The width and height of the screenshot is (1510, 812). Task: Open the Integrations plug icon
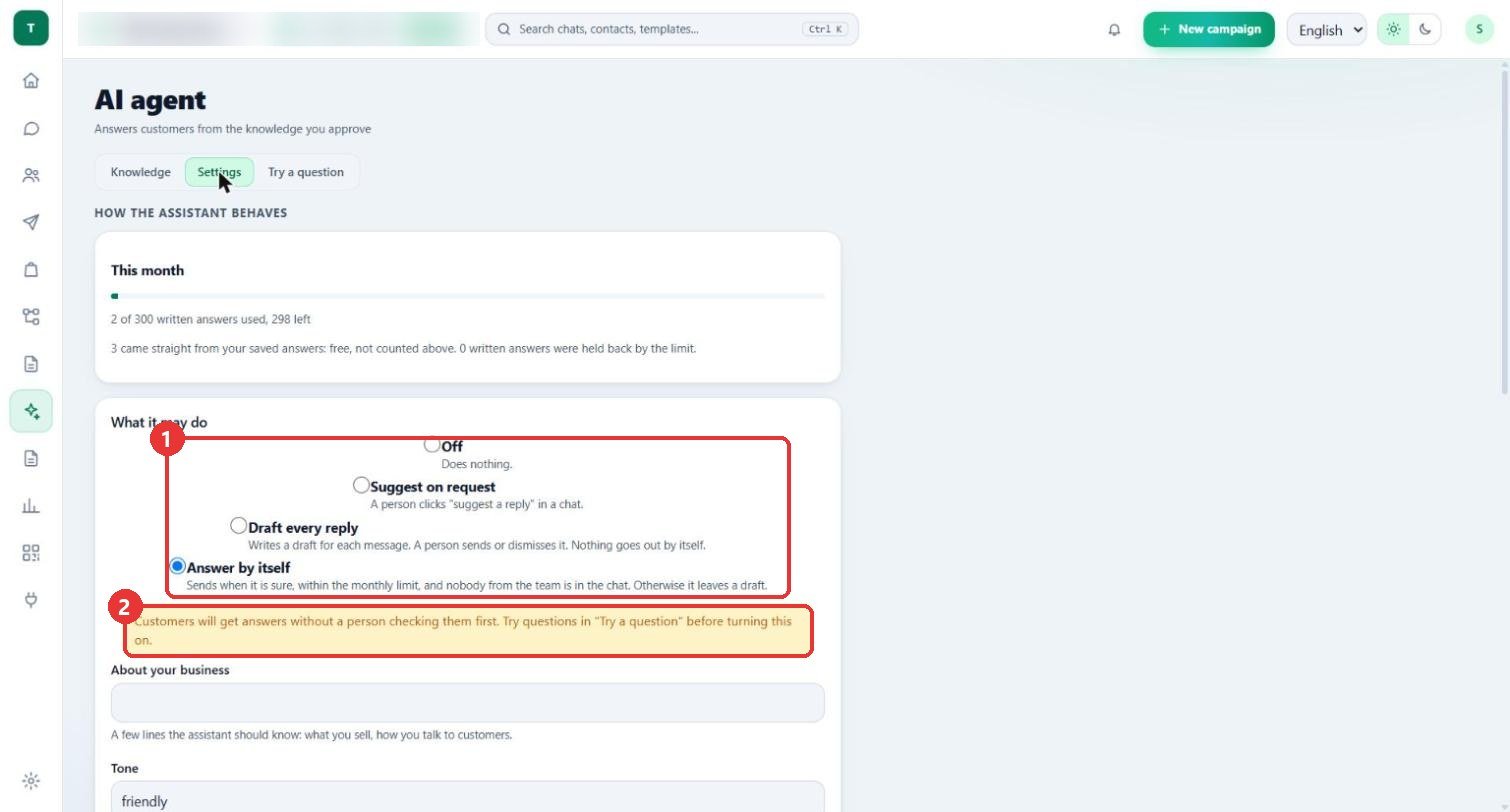pyautogui.click(x=31, y=600)
